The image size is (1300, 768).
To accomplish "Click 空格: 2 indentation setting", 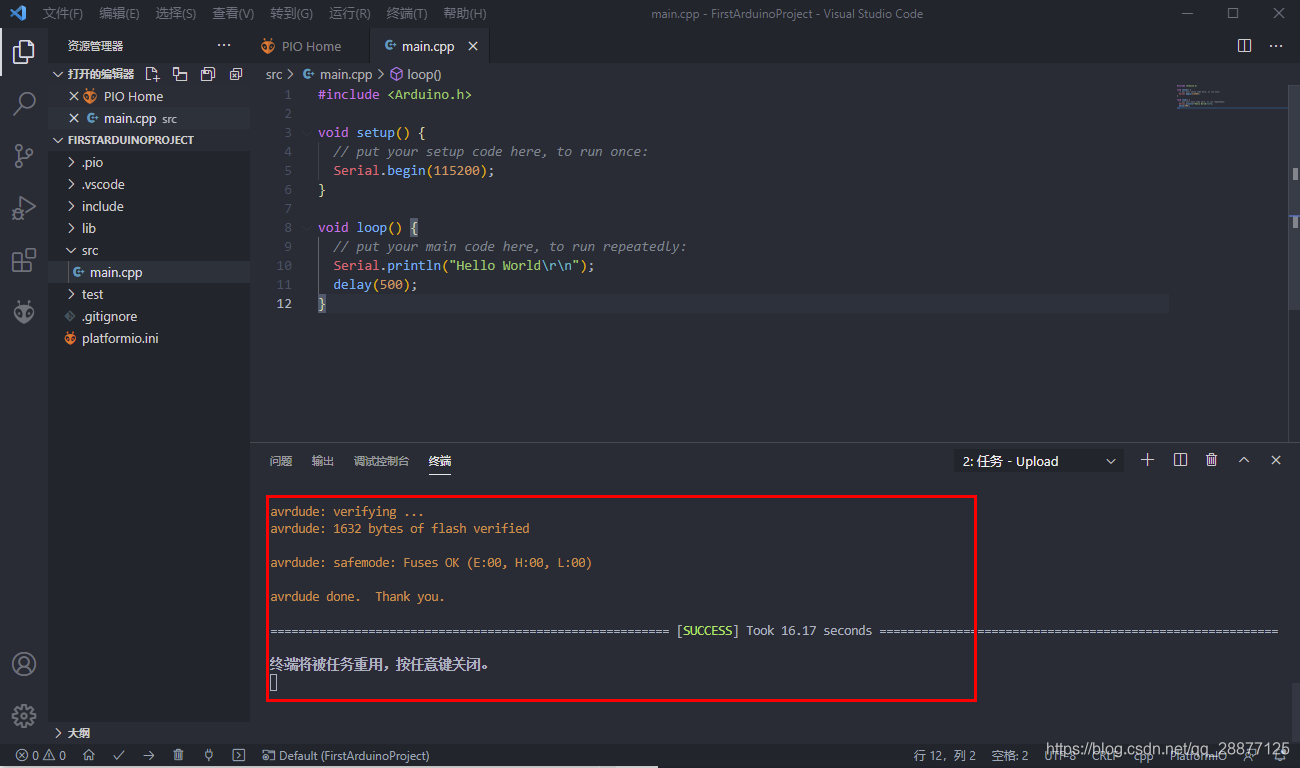I will pos(1009,756).
